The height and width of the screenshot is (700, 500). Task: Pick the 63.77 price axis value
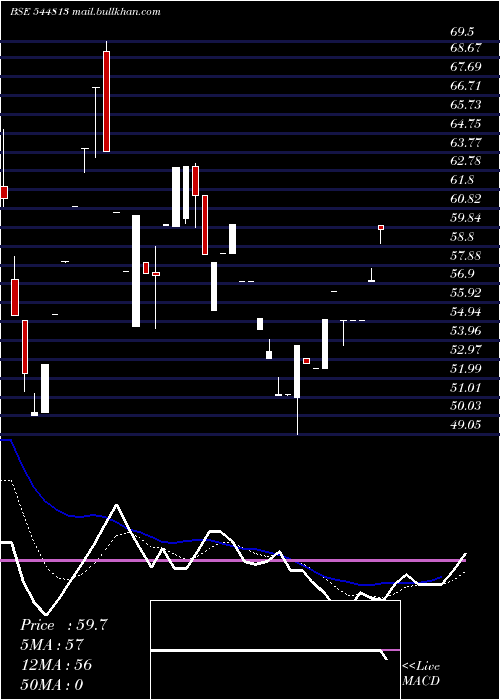pyautogui.click(x=466, y=142)
